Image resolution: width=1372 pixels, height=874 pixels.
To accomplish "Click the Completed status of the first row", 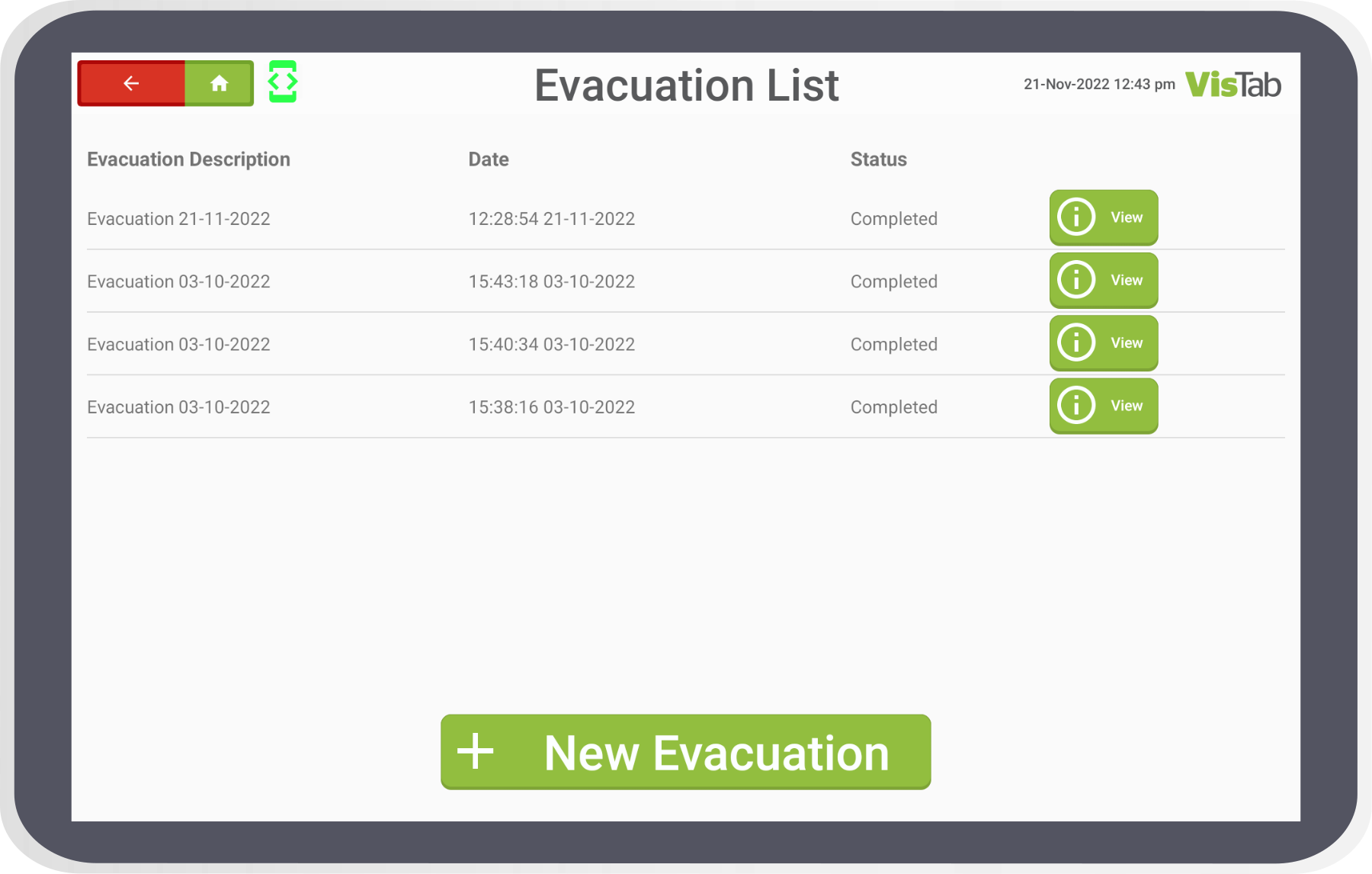I will coord(893,219).
